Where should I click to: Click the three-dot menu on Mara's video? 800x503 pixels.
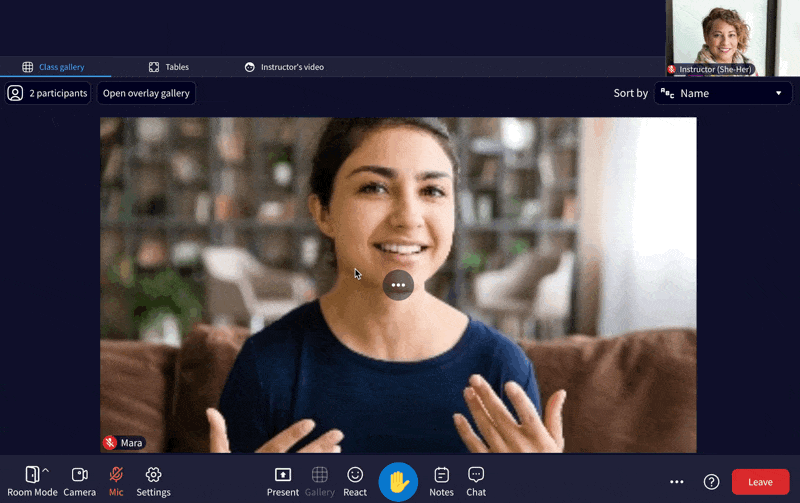pyautogui.click(x=398, y=285)
